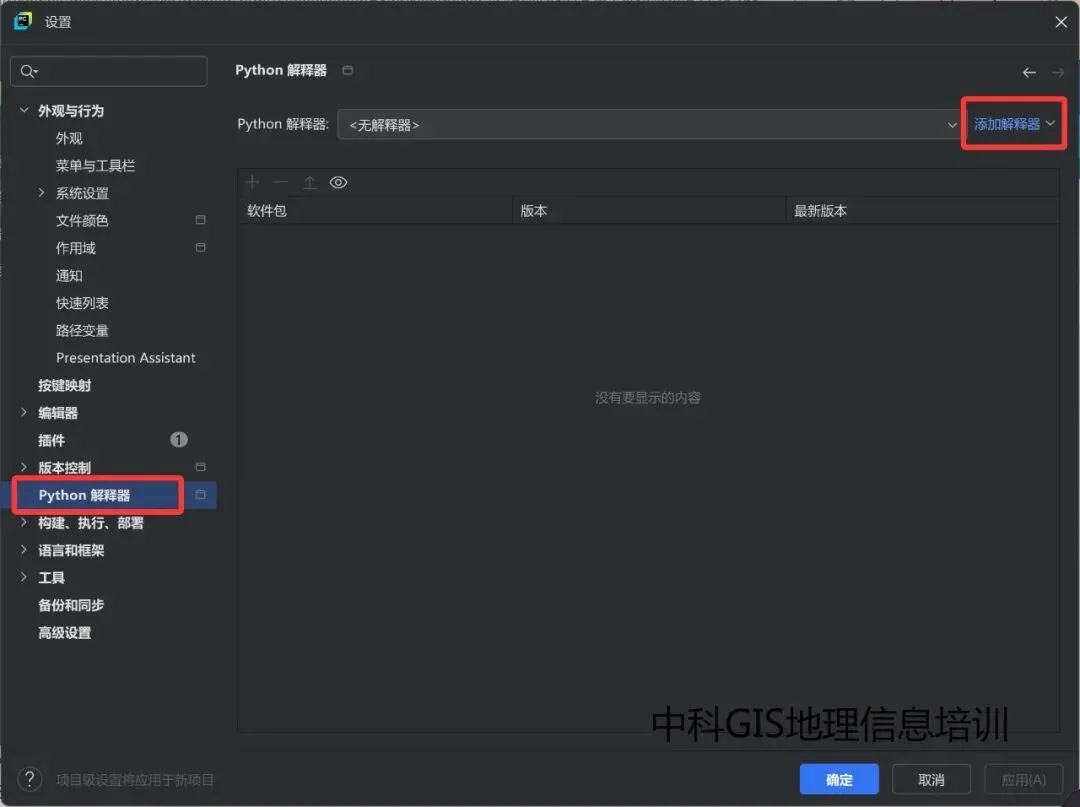The height and width of the screenshot is (807, 1080).
Task: Click the PyCharm logo icon in title bar
Action: point(23,21)
